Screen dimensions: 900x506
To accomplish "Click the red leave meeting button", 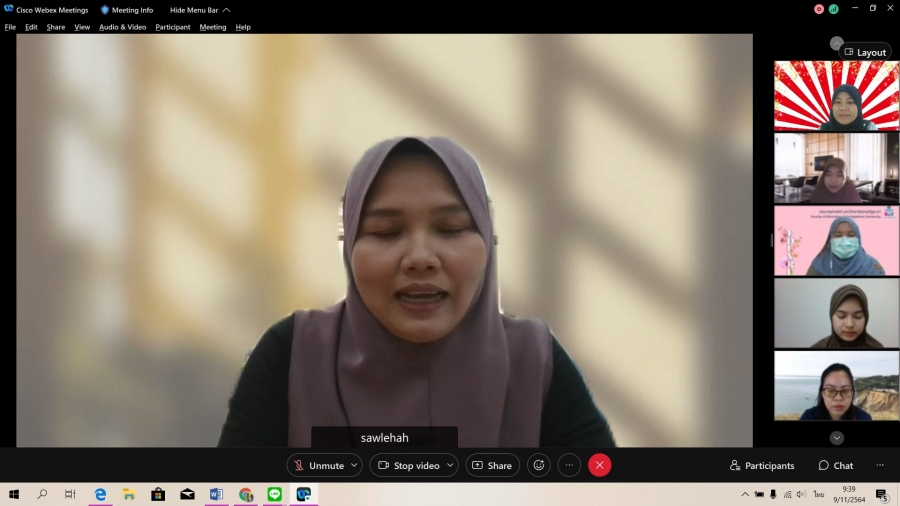I will click(599, 465).
